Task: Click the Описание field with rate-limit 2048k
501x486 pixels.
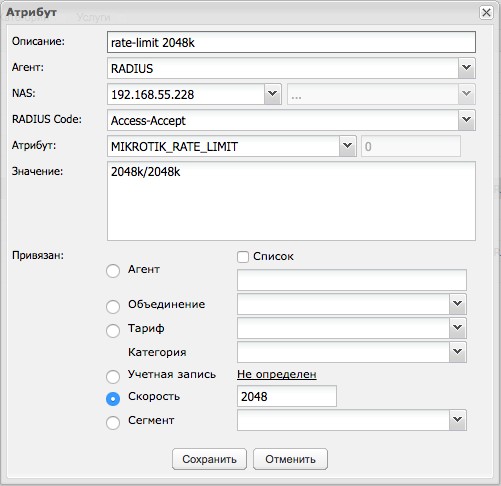Action: (x=291, y=42)
